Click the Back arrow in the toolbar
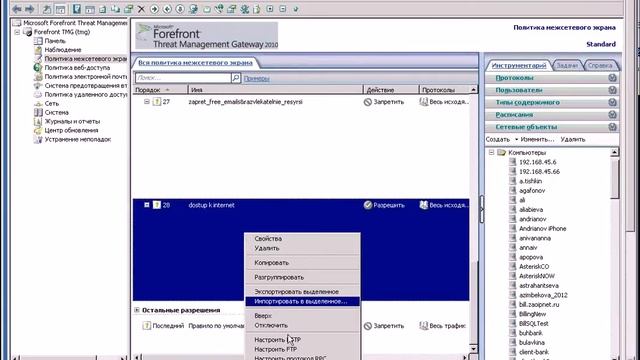 click(x=17, y=9)
